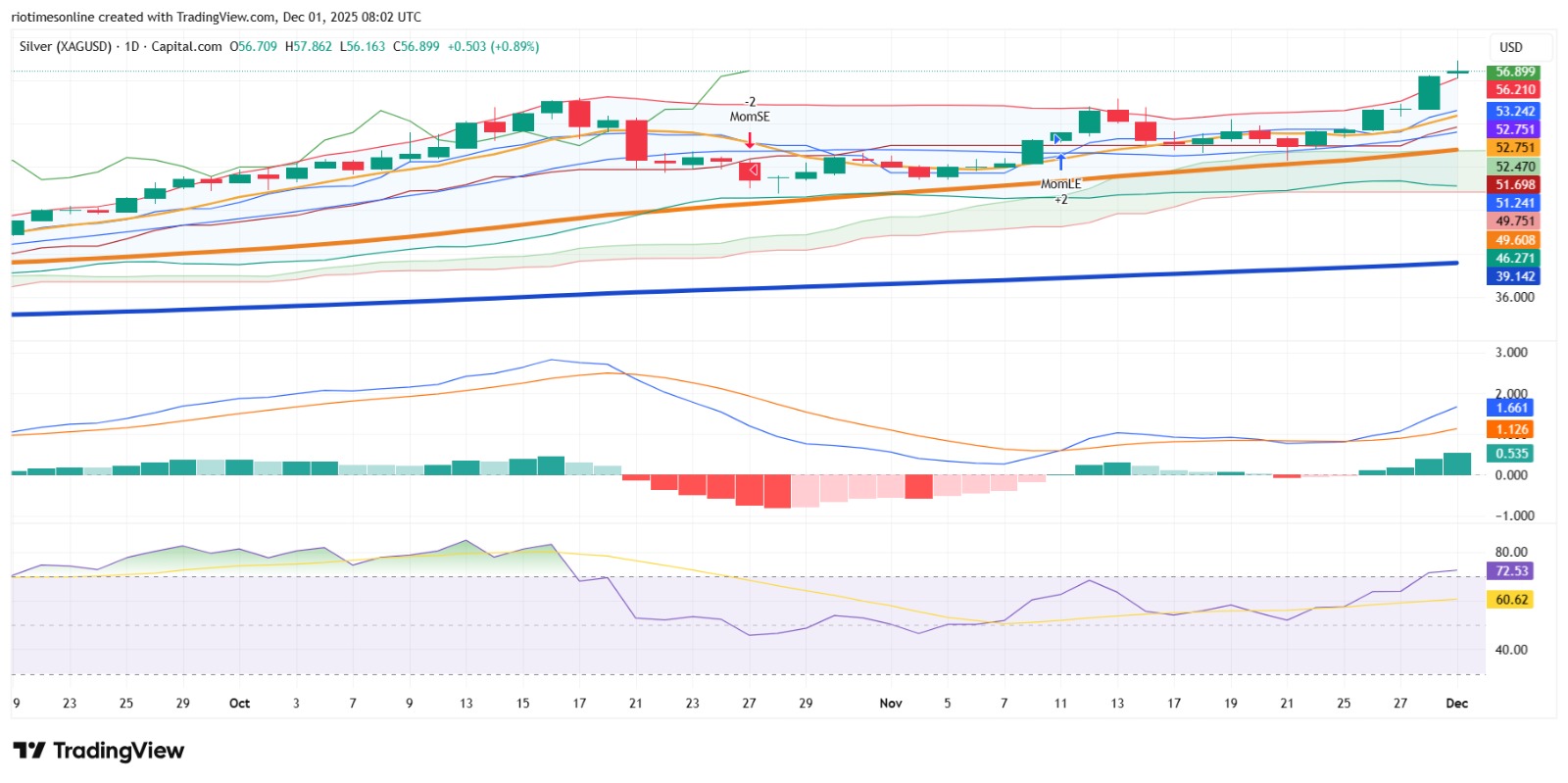
Task: Click the close value C56.899
Action: point(416,46)
